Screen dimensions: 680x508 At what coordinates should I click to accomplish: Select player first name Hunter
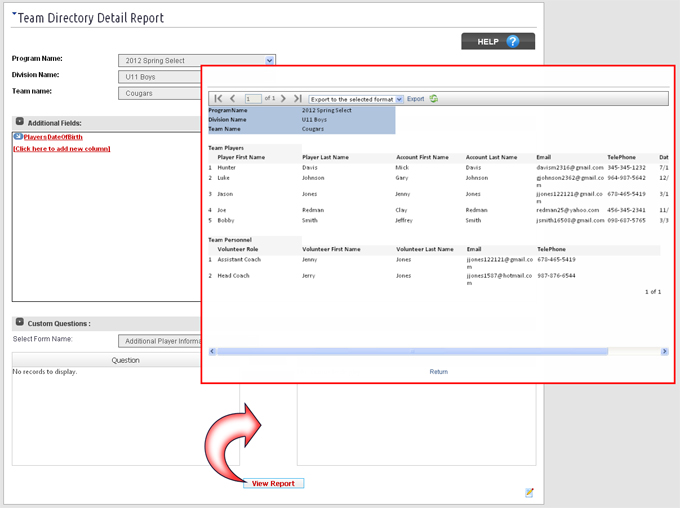pyautogui.click(x=226, y=167)
